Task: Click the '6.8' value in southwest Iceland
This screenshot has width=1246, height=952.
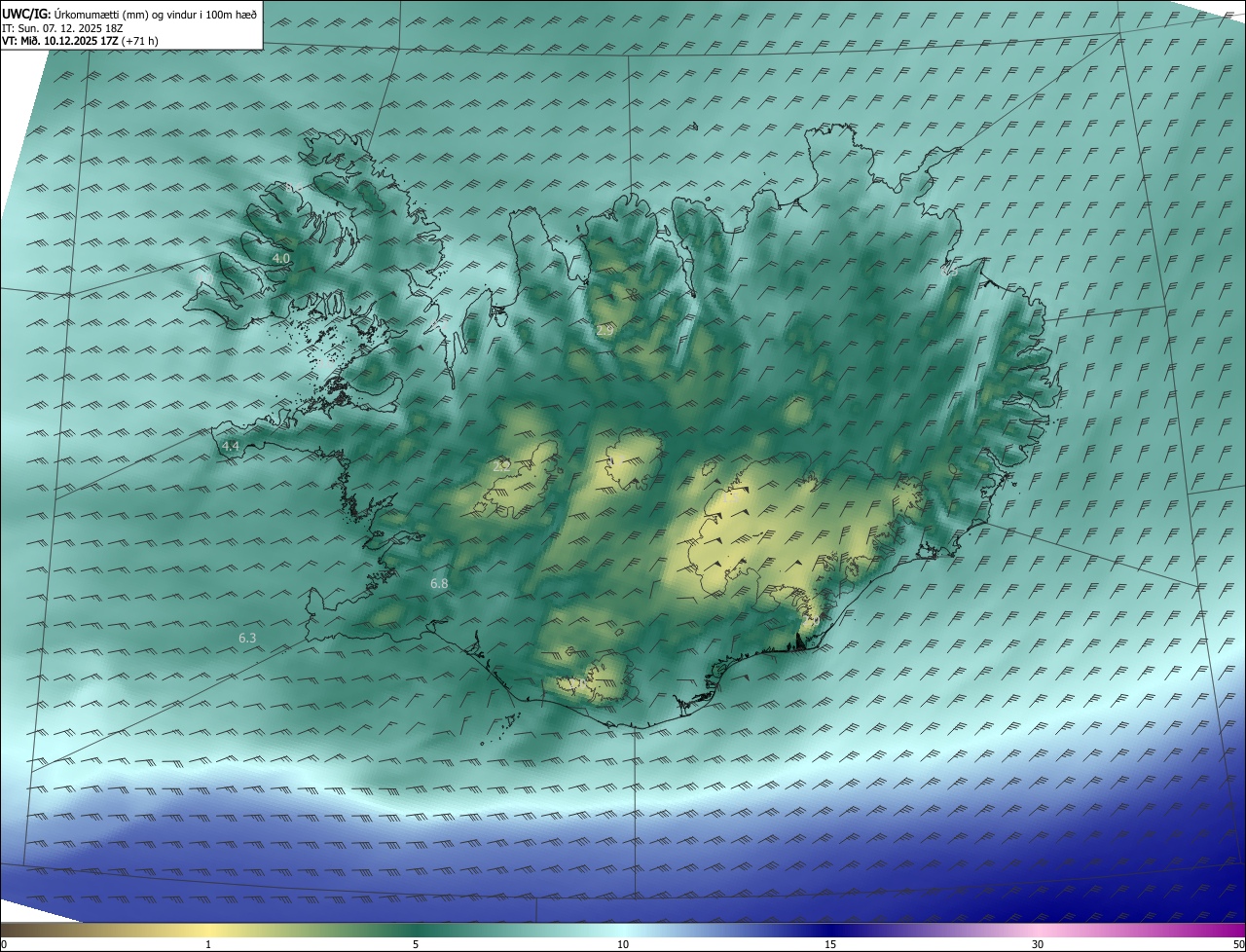Action: [x=439, y=584]
